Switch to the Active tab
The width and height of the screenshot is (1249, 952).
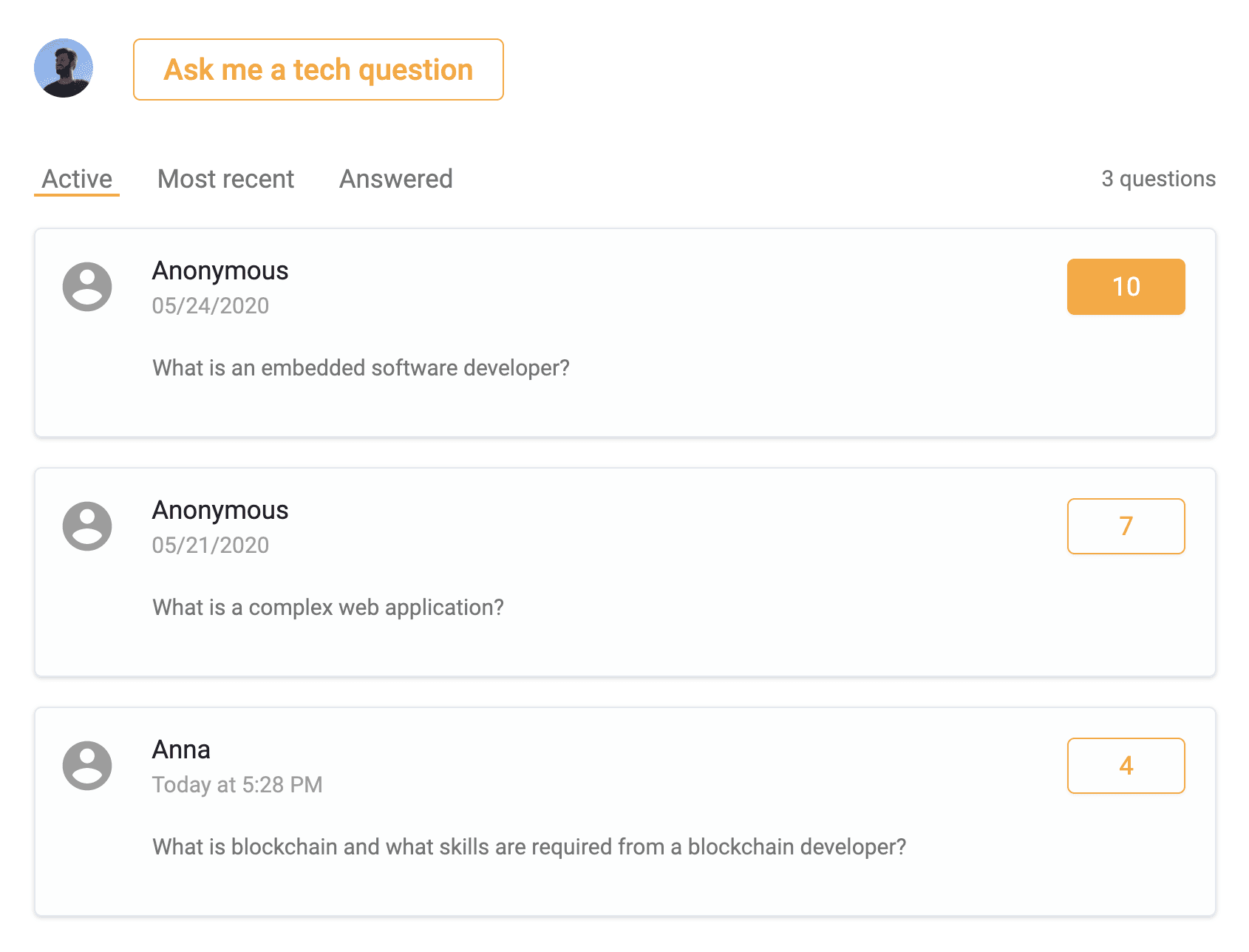(77, 179)
